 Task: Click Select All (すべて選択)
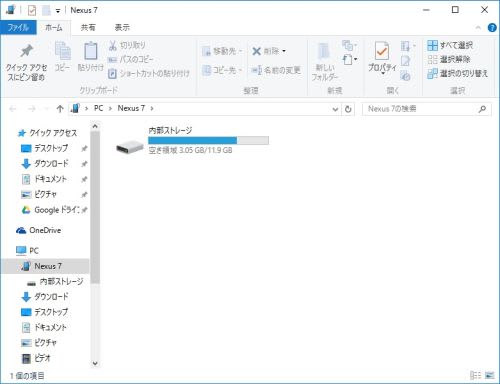pyautogui.click(x=450, y=45)
